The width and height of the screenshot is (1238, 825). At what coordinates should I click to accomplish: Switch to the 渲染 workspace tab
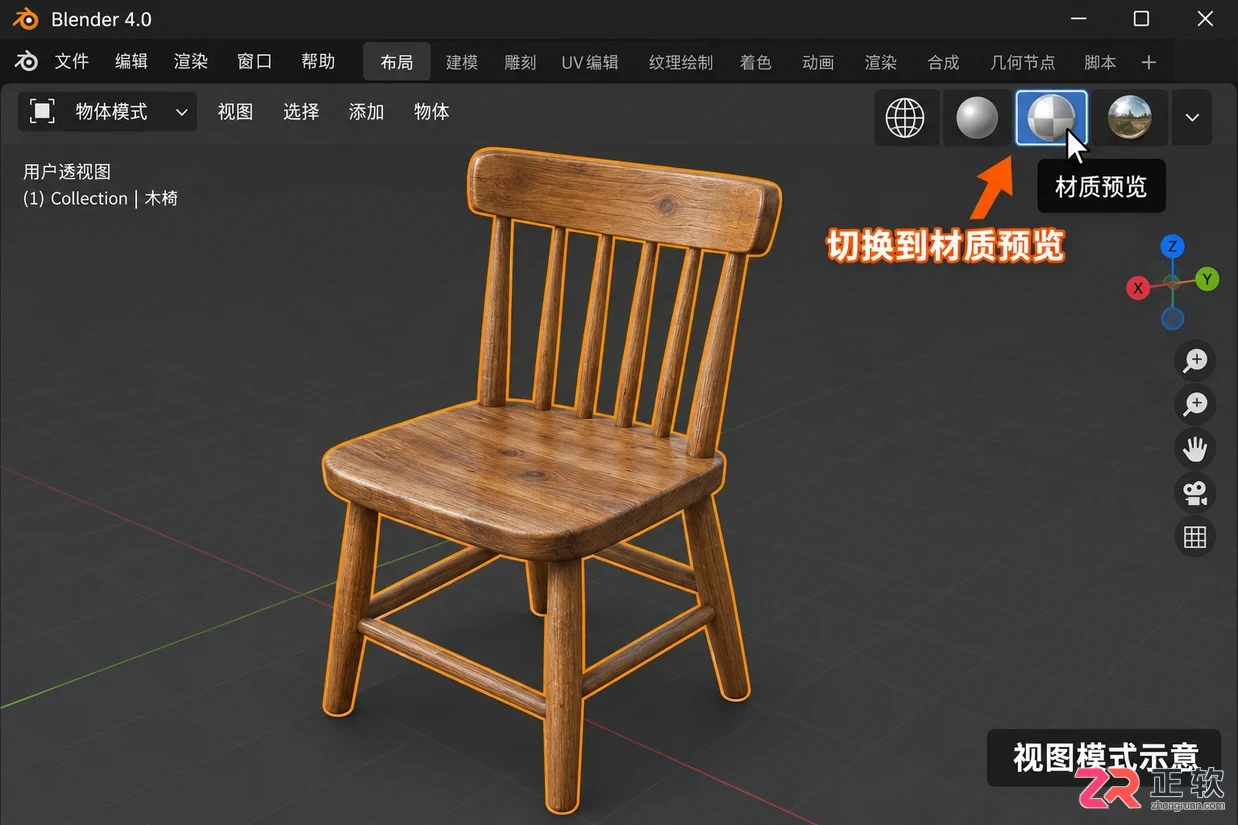[x=881, y=62]
